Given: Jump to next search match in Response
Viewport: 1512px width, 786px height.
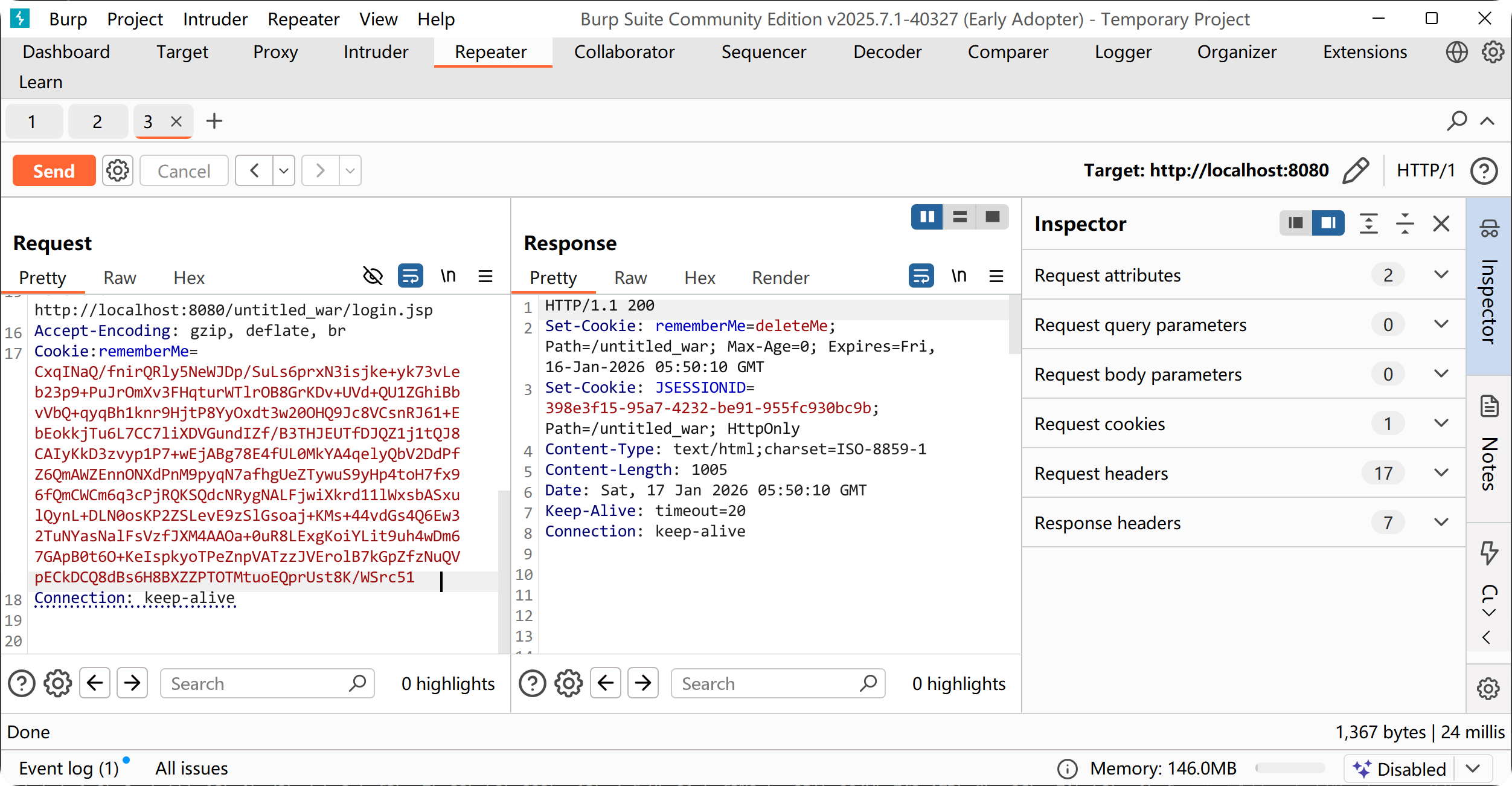Looking at the screenshot, I should point(643,683).
